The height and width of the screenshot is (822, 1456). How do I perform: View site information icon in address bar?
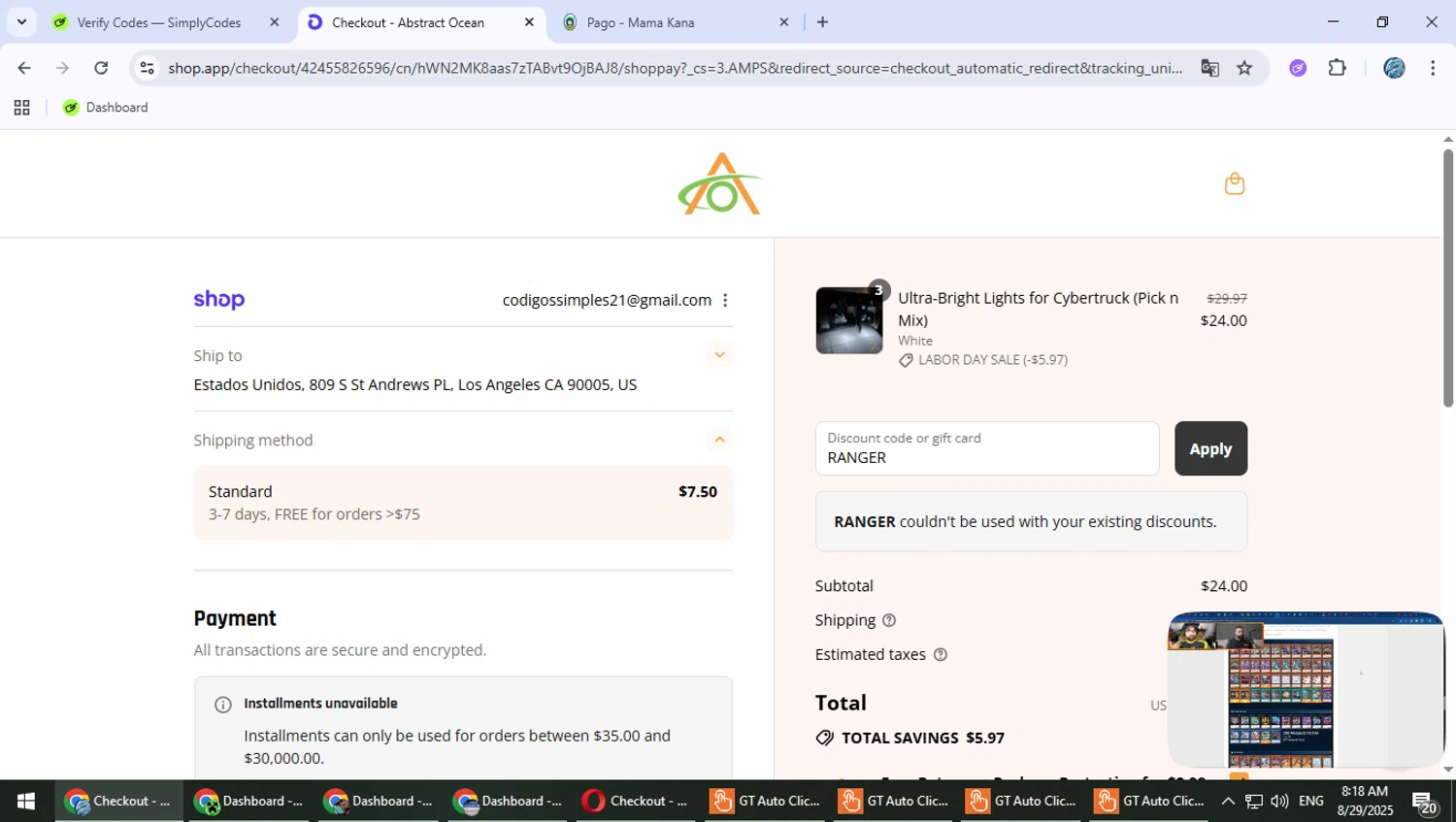(147, 68)
